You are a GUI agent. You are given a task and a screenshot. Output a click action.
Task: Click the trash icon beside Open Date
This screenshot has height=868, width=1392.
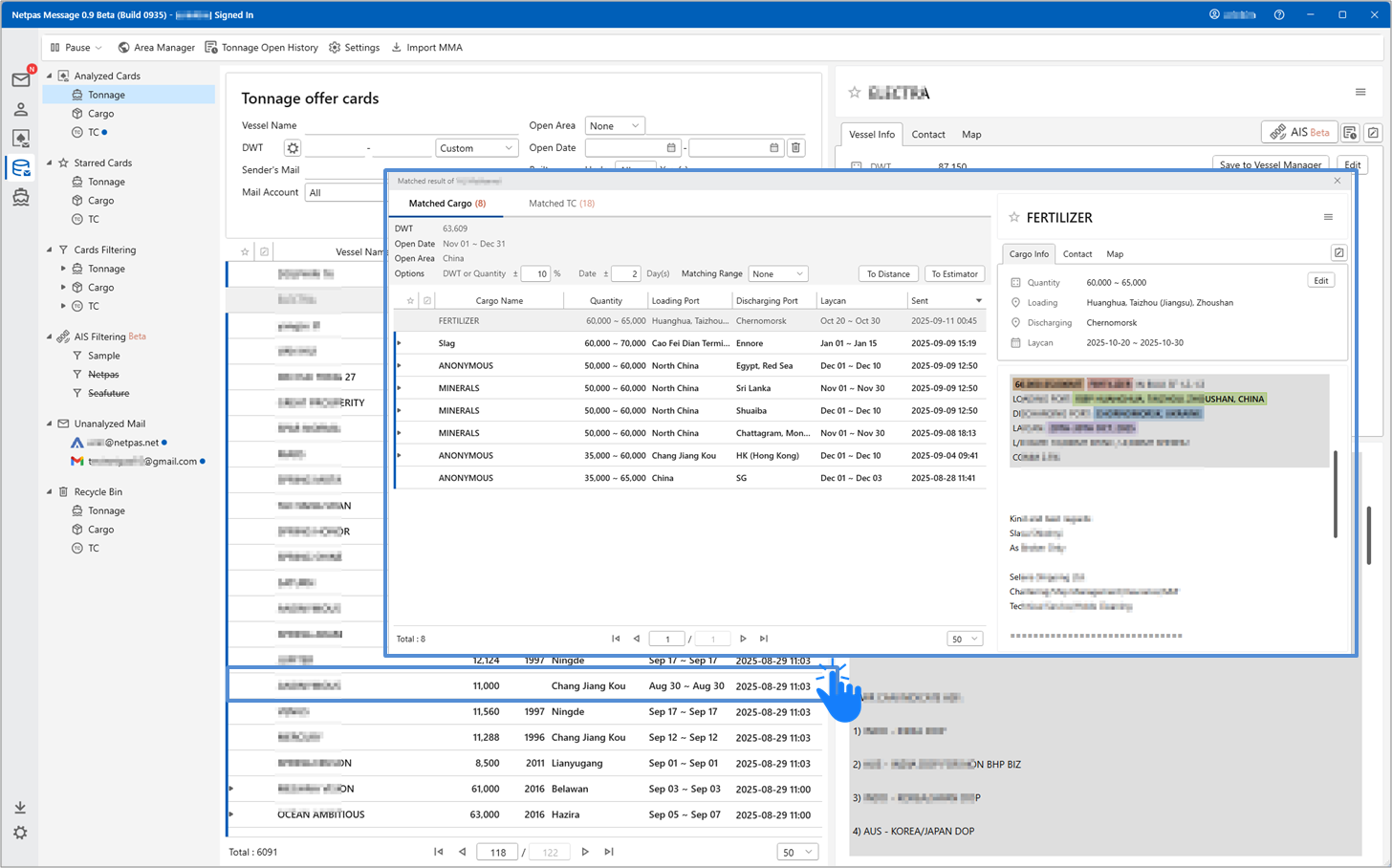795,148
